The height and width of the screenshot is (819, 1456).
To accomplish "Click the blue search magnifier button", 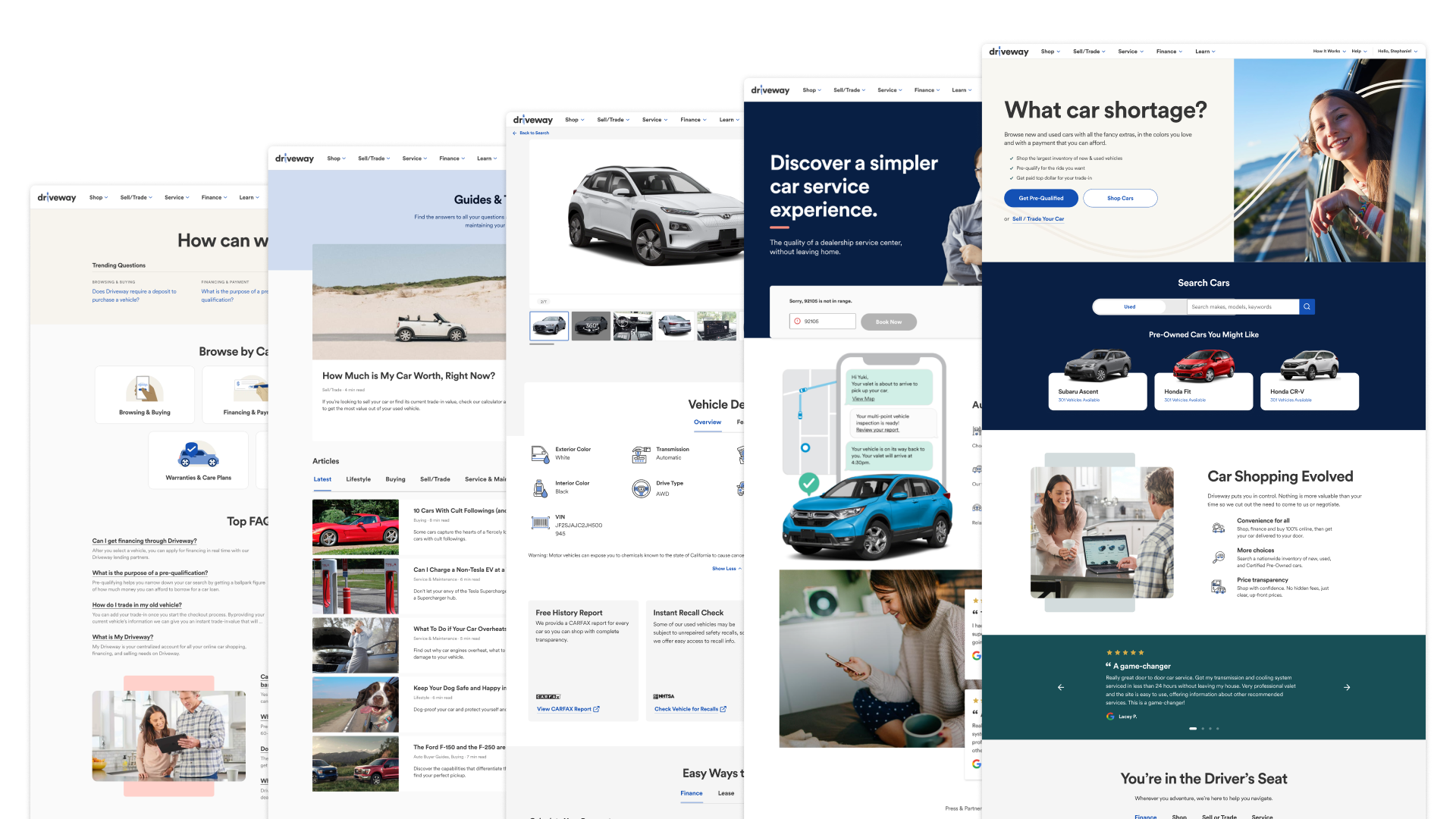I will coord(1307,306).
